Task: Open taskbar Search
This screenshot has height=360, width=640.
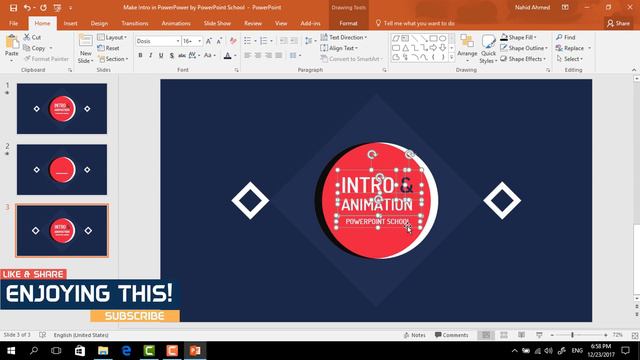Action: pyautogui.click(x=34, y=351)
